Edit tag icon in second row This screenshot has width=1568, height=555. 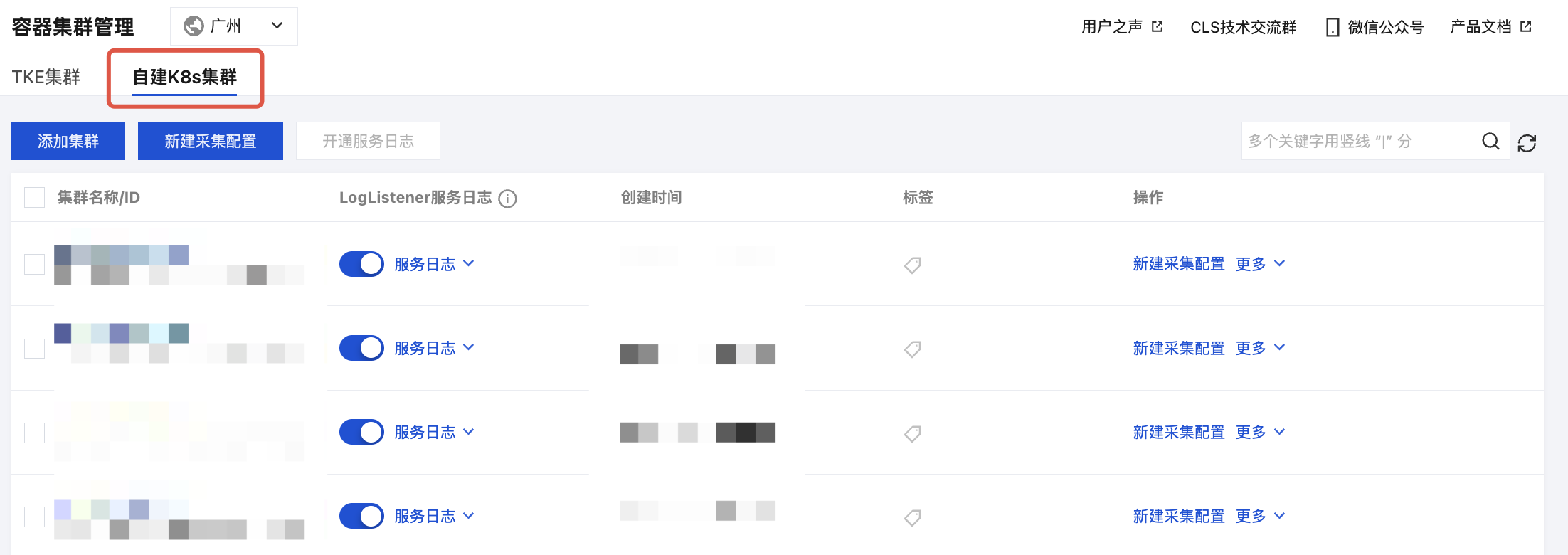(x=913, y=349)
